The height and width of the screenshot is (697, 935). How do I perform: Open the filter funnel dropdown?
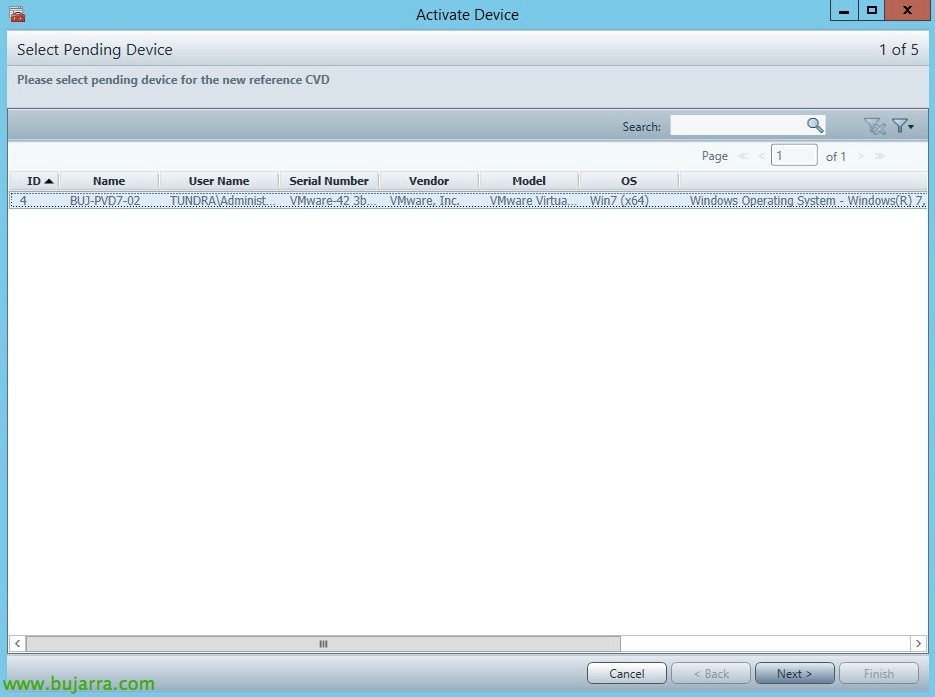pos(902,126)
